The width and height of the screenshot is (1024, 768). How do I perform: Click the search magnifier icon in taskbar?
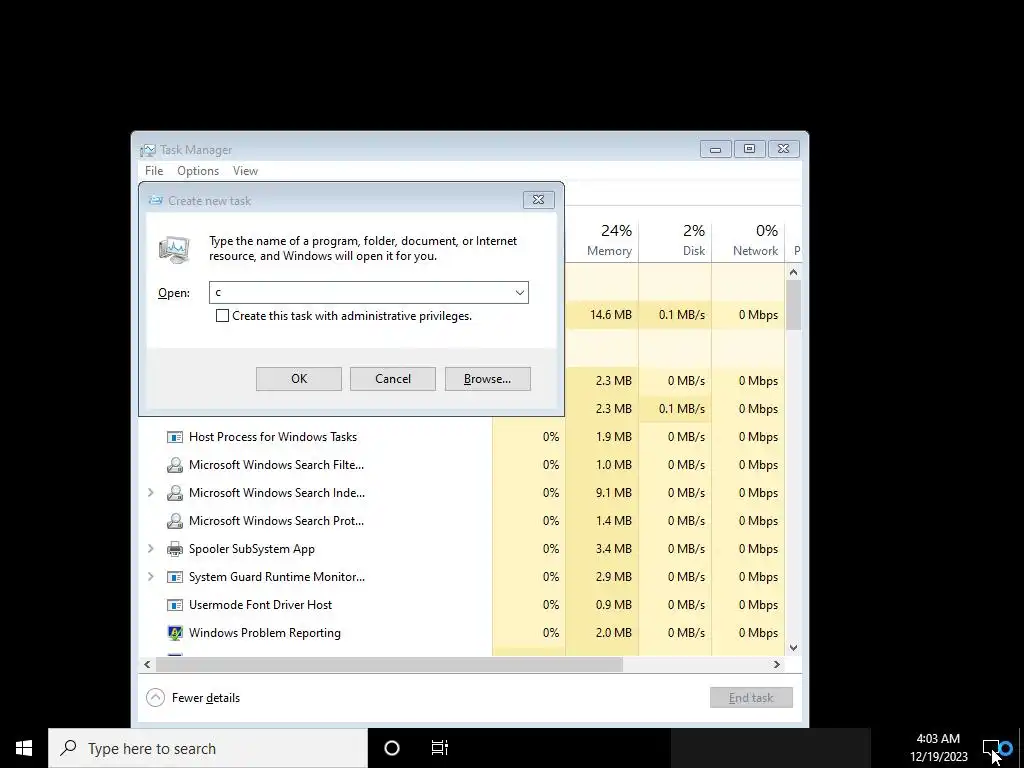[x=69, y=748]
